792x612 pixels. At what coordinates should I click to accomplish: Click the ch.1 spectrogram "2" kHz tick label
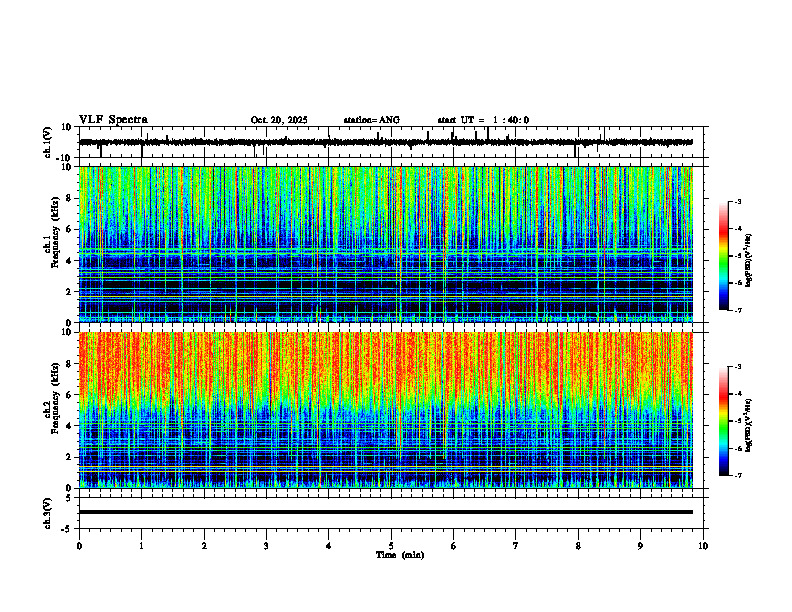coord(69,292)
